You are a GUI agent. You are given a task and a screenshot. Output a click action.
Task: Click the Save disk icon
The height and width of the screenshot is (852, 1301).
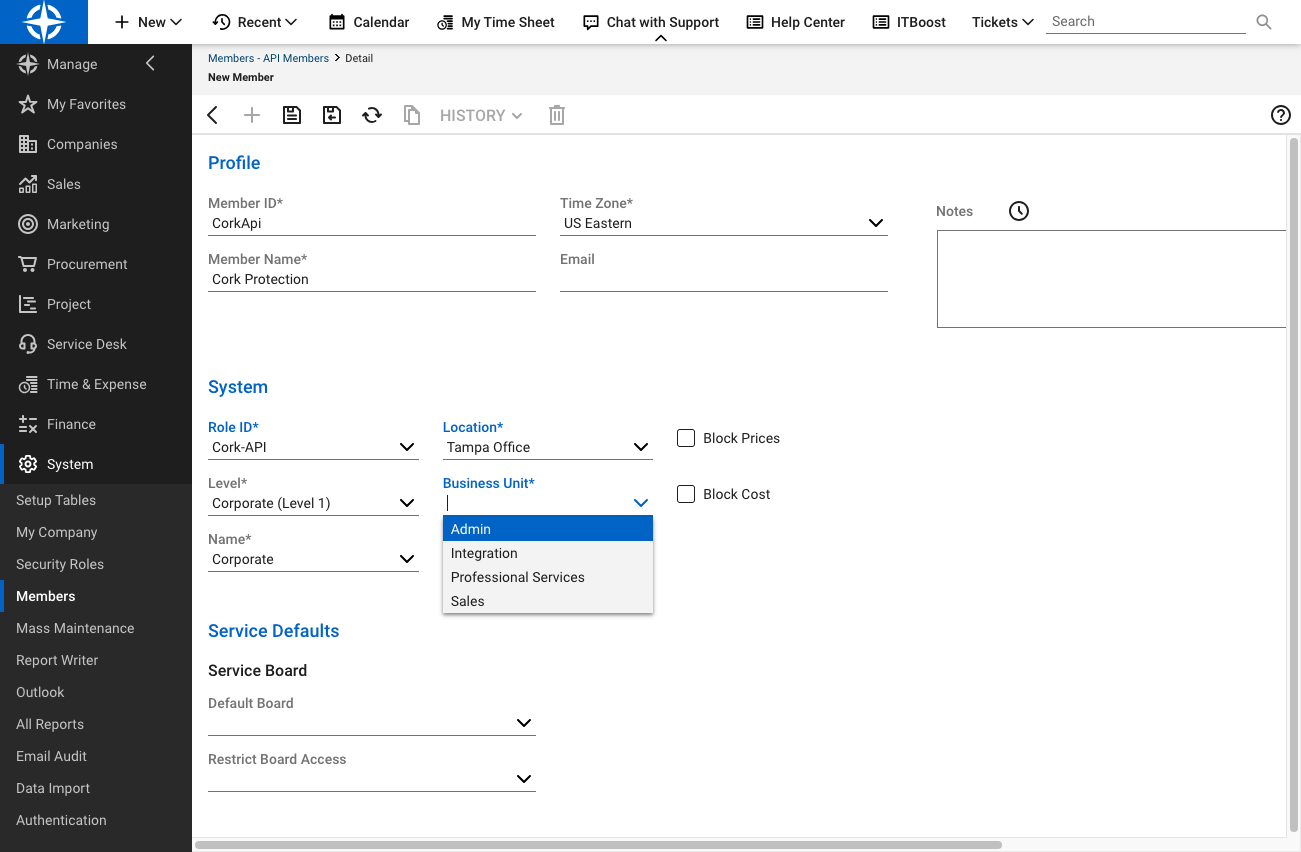pos(292,115)
